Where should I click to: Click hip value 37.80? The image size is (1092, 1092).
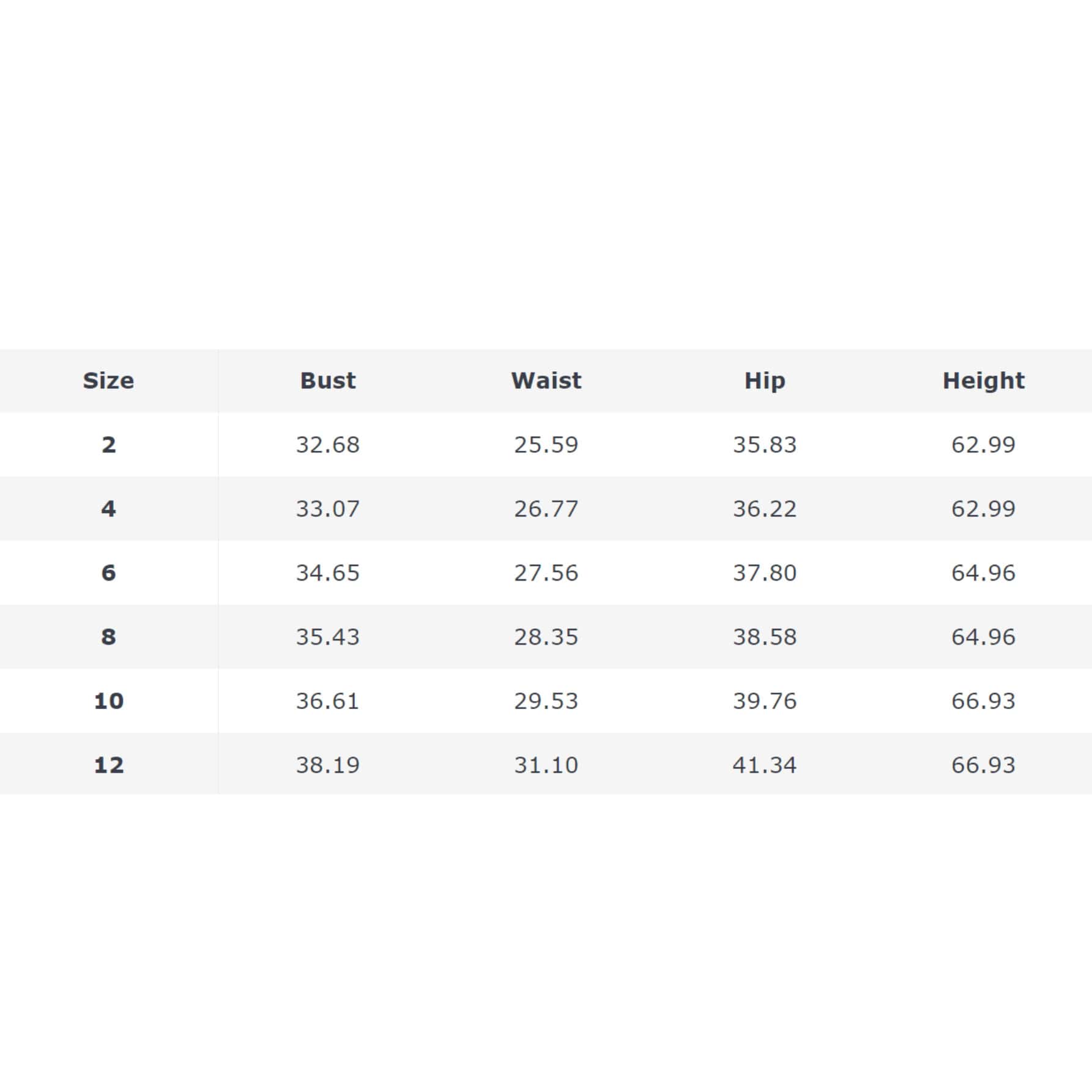coord(764,573)
